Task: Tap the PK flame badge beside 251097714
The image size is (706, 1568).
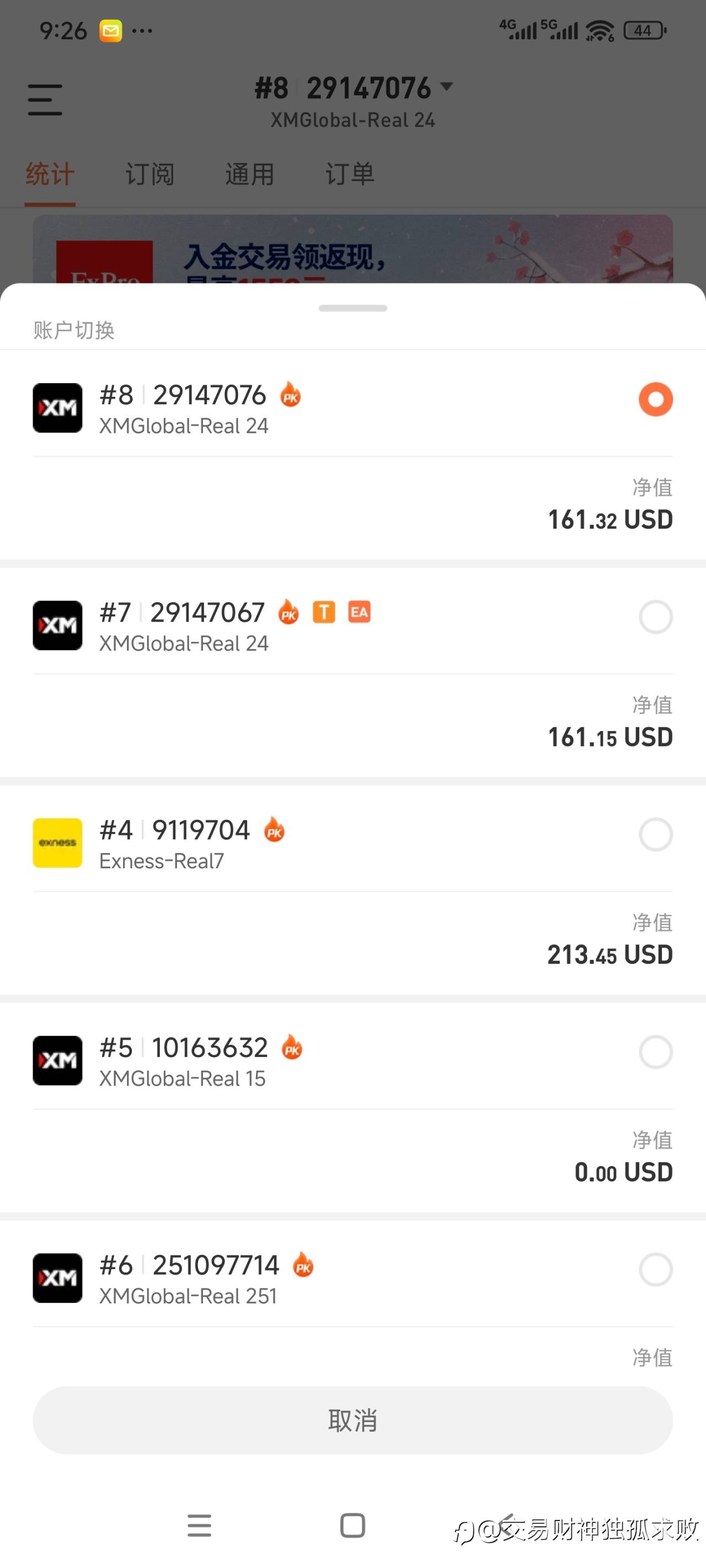Action: pos(303,1265)
